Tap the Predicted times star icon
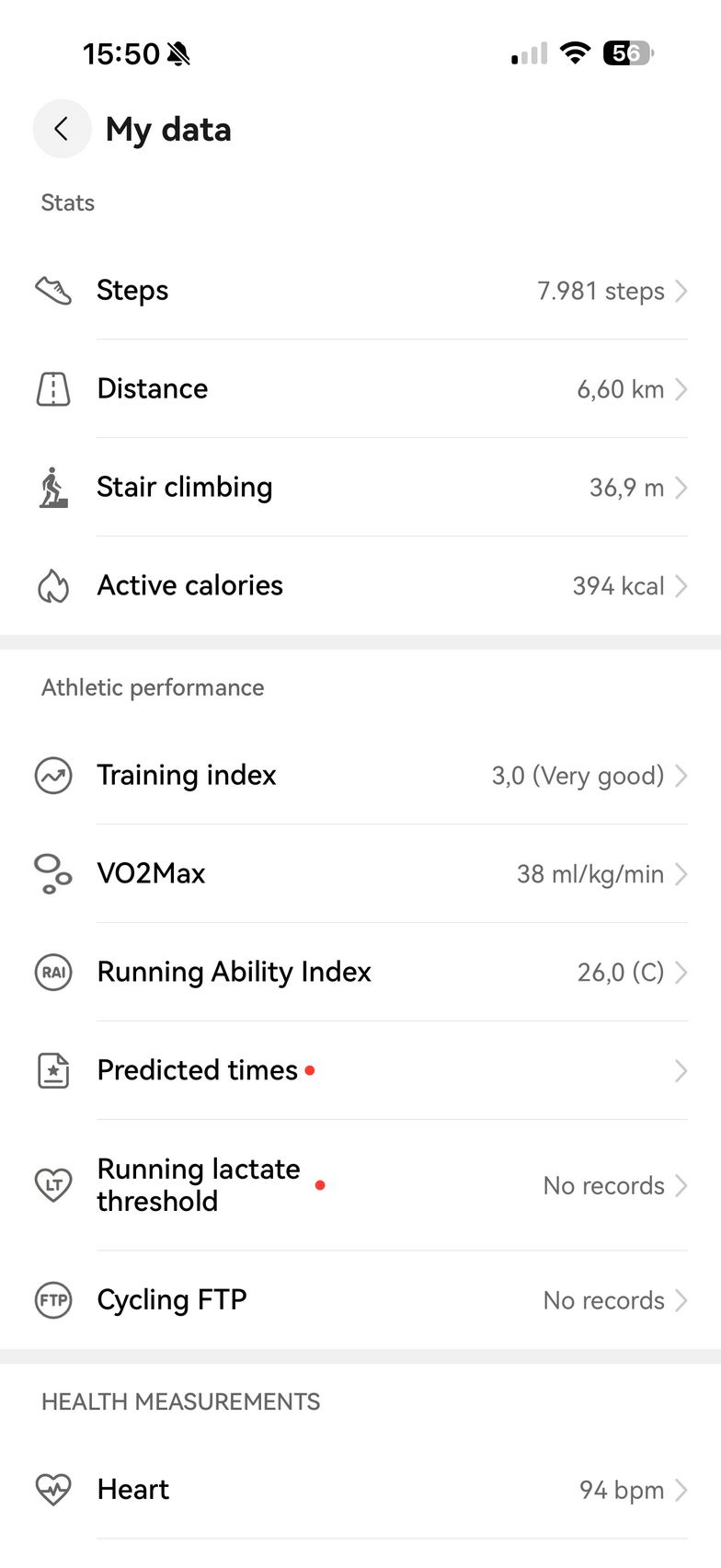This screenshot has height=1568, width=721. [x=53, y=1071]
